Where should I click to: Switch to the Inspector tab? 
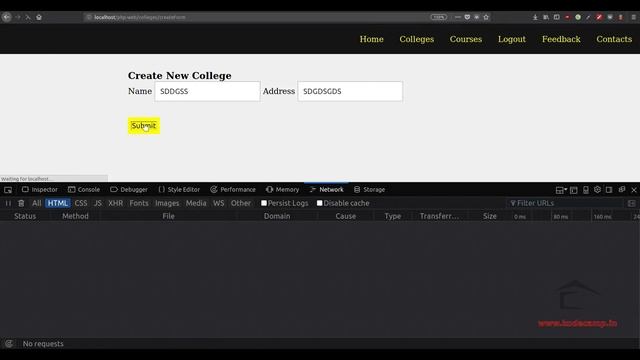(40, 189)
